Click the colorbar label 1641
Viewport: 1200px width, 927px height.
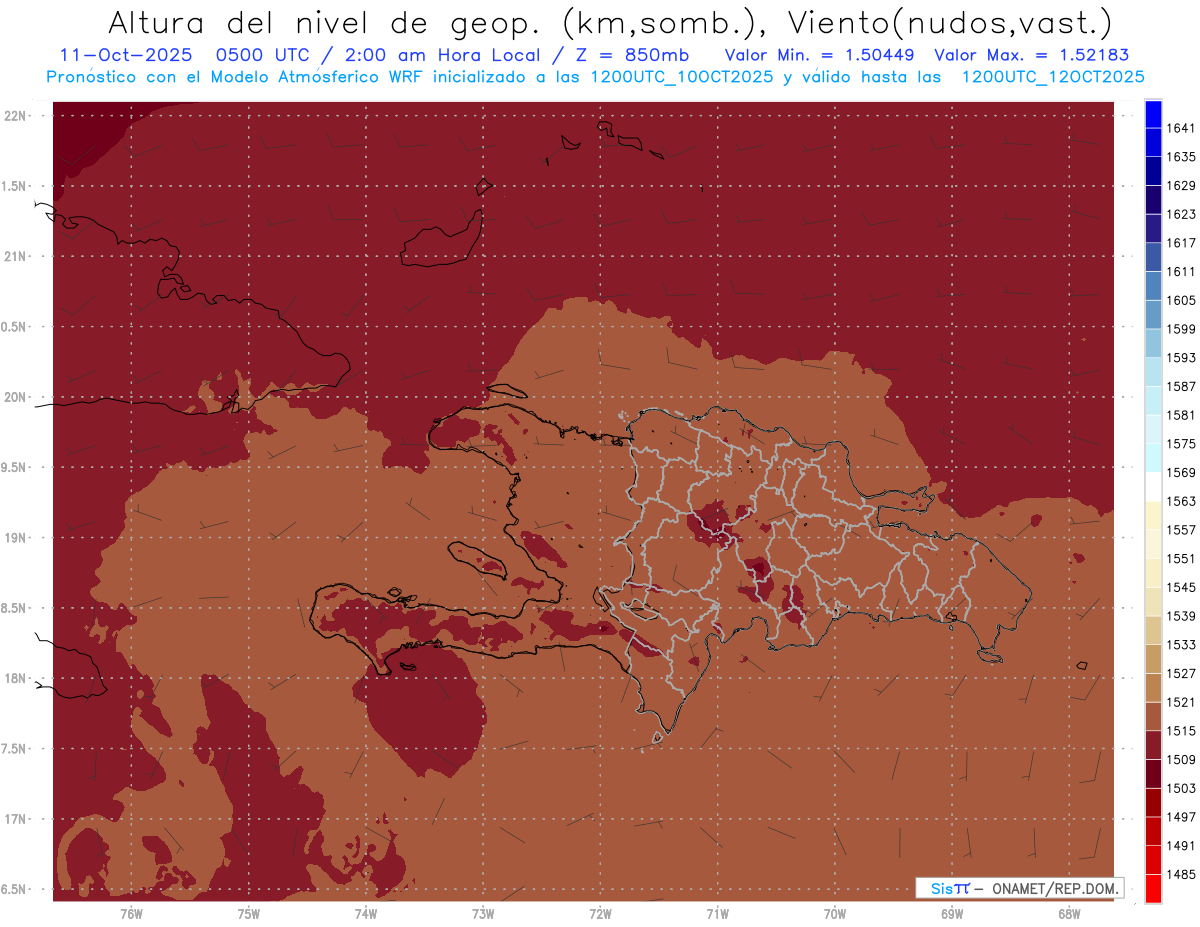[x=1181, y=128]
